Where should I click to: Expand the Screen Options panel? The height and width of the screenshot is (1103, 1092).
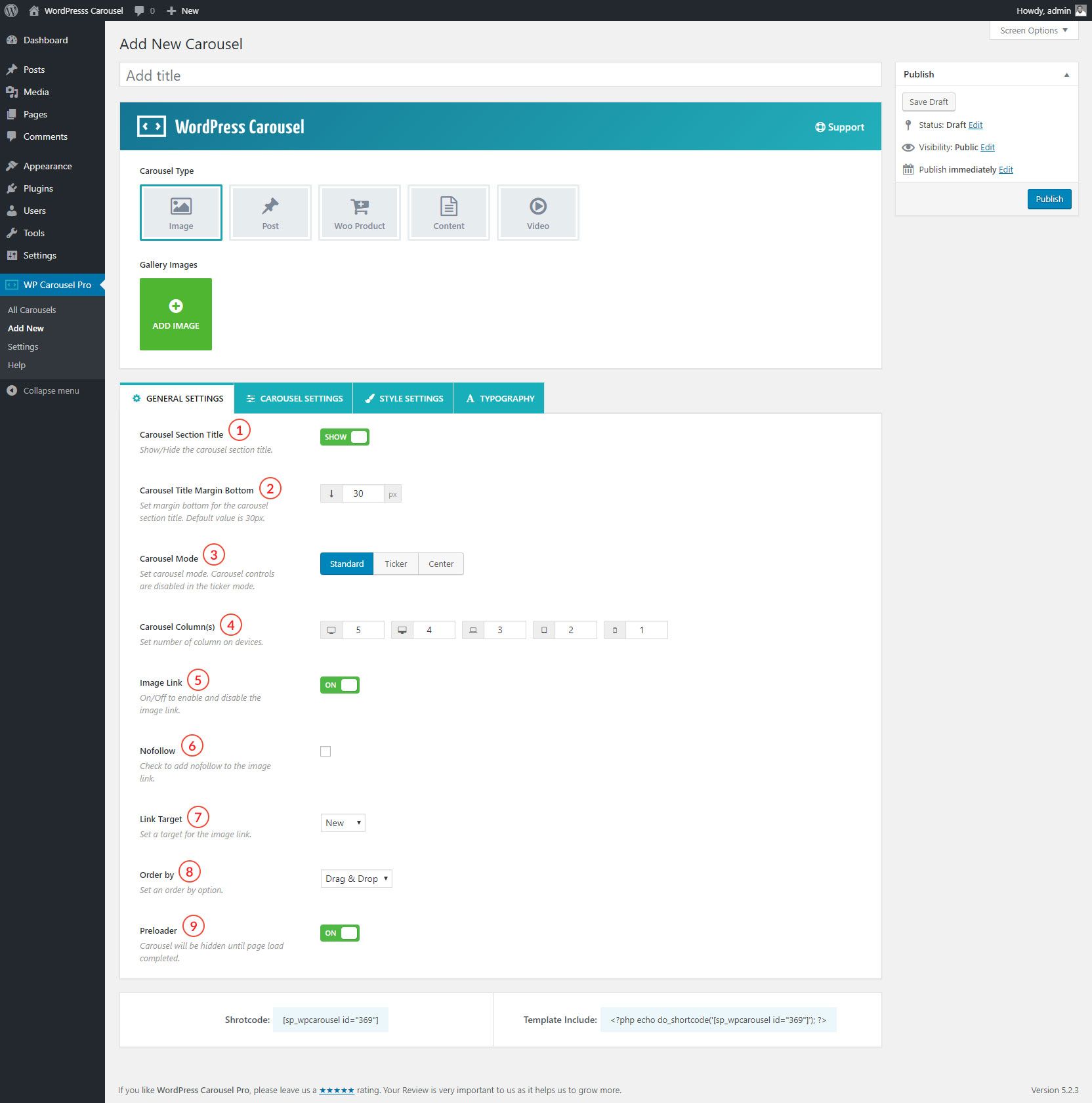(x=1033, y=30)
